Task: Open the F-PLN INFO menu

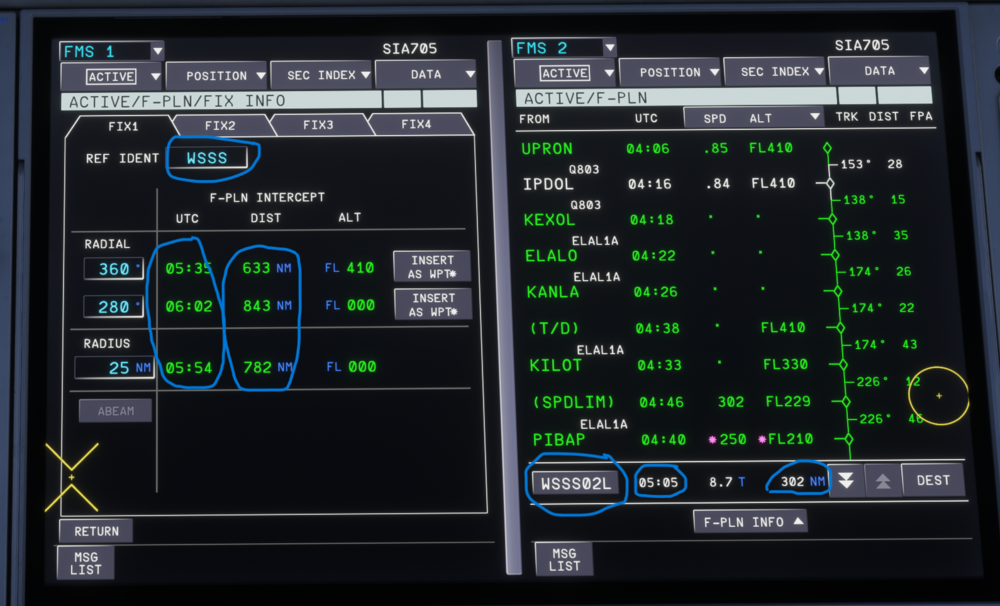Action: point(750,521)
